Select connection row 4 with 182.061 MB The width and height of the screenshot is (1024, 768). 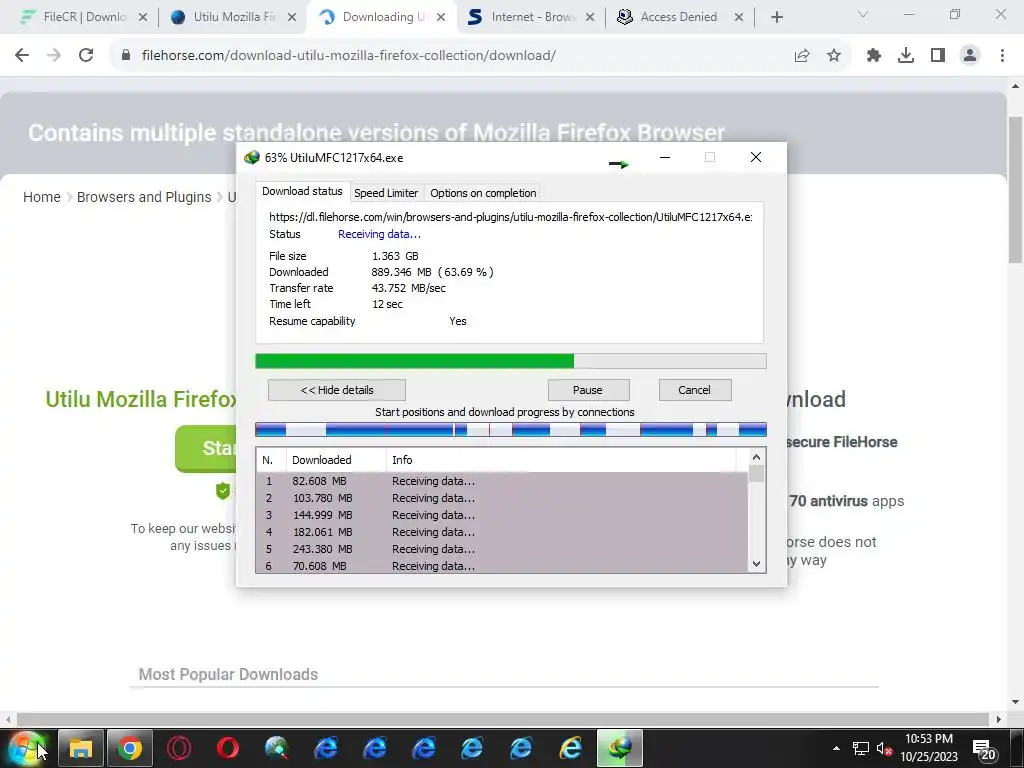click(x=502, y=532)
